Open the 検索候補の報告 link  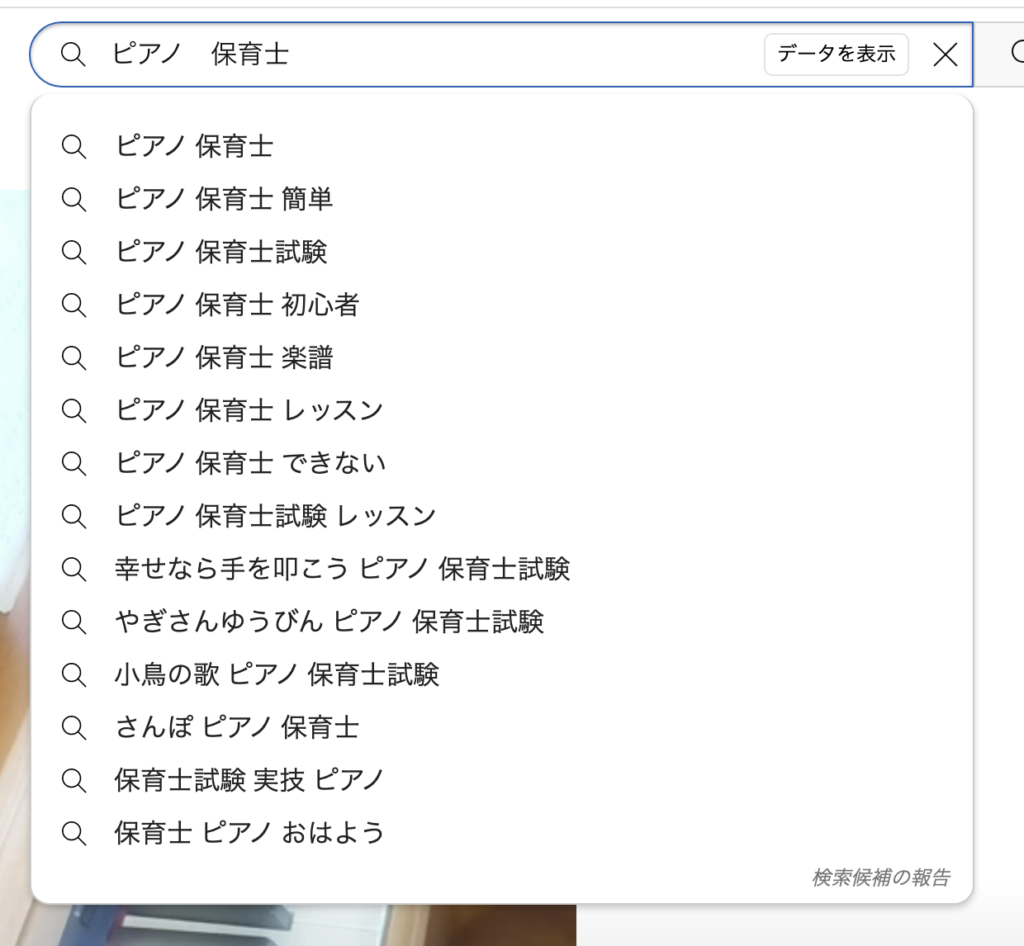[881, 877]
